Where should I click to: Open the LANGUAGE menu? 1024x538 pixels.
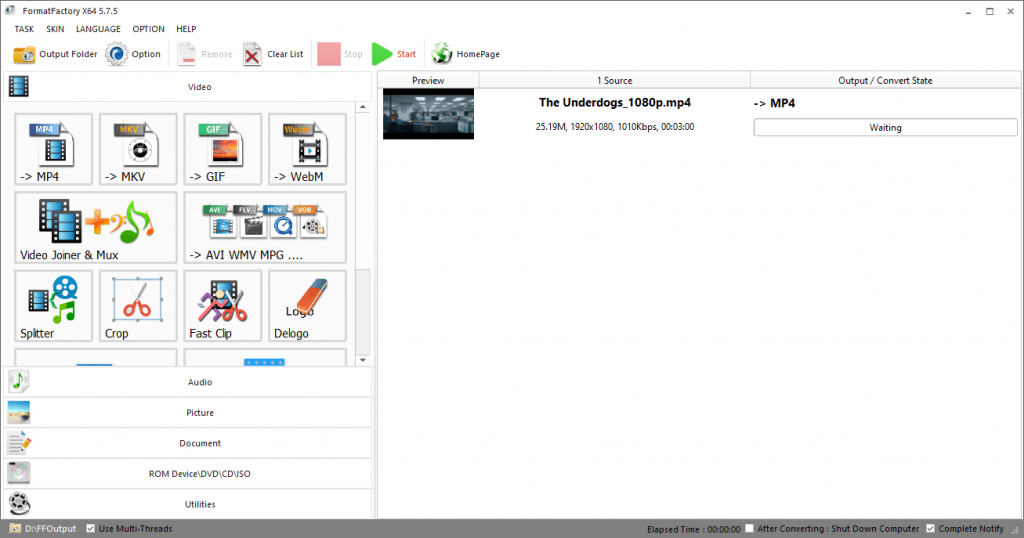(x=98, y=29)
